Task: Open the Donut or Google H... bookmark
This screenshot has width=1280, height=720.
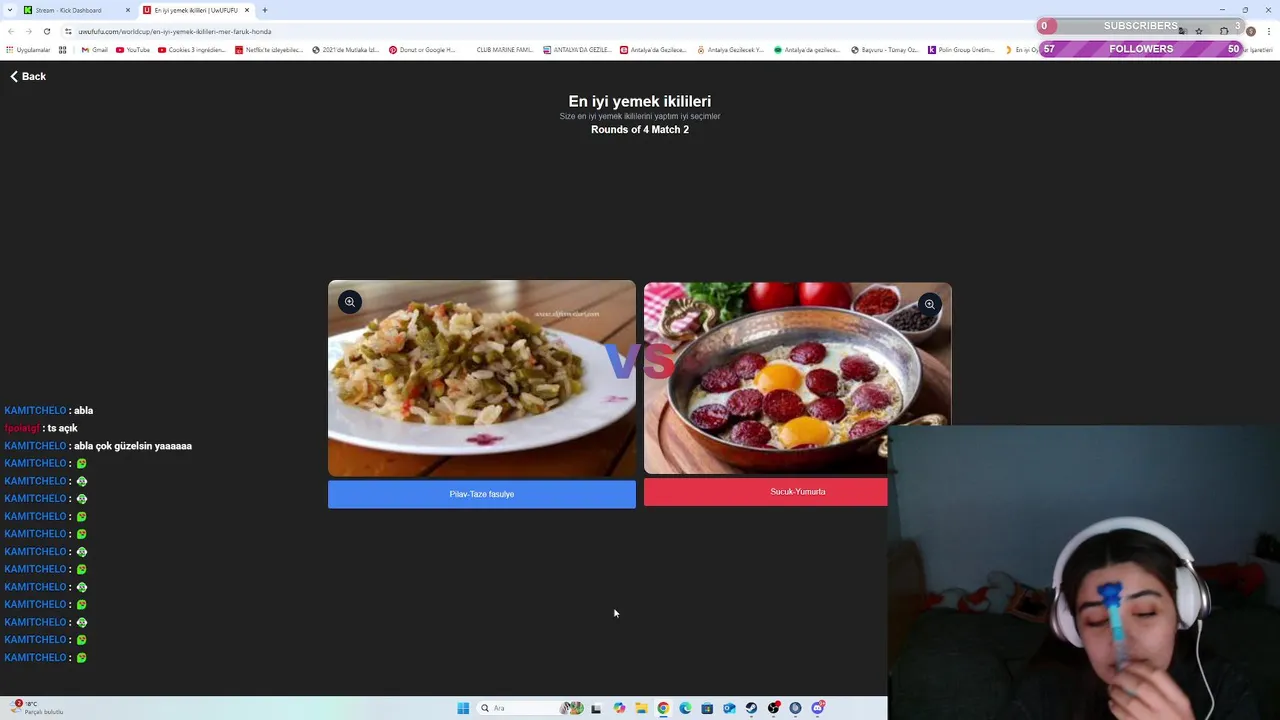Action: click(x=422, y=49)
